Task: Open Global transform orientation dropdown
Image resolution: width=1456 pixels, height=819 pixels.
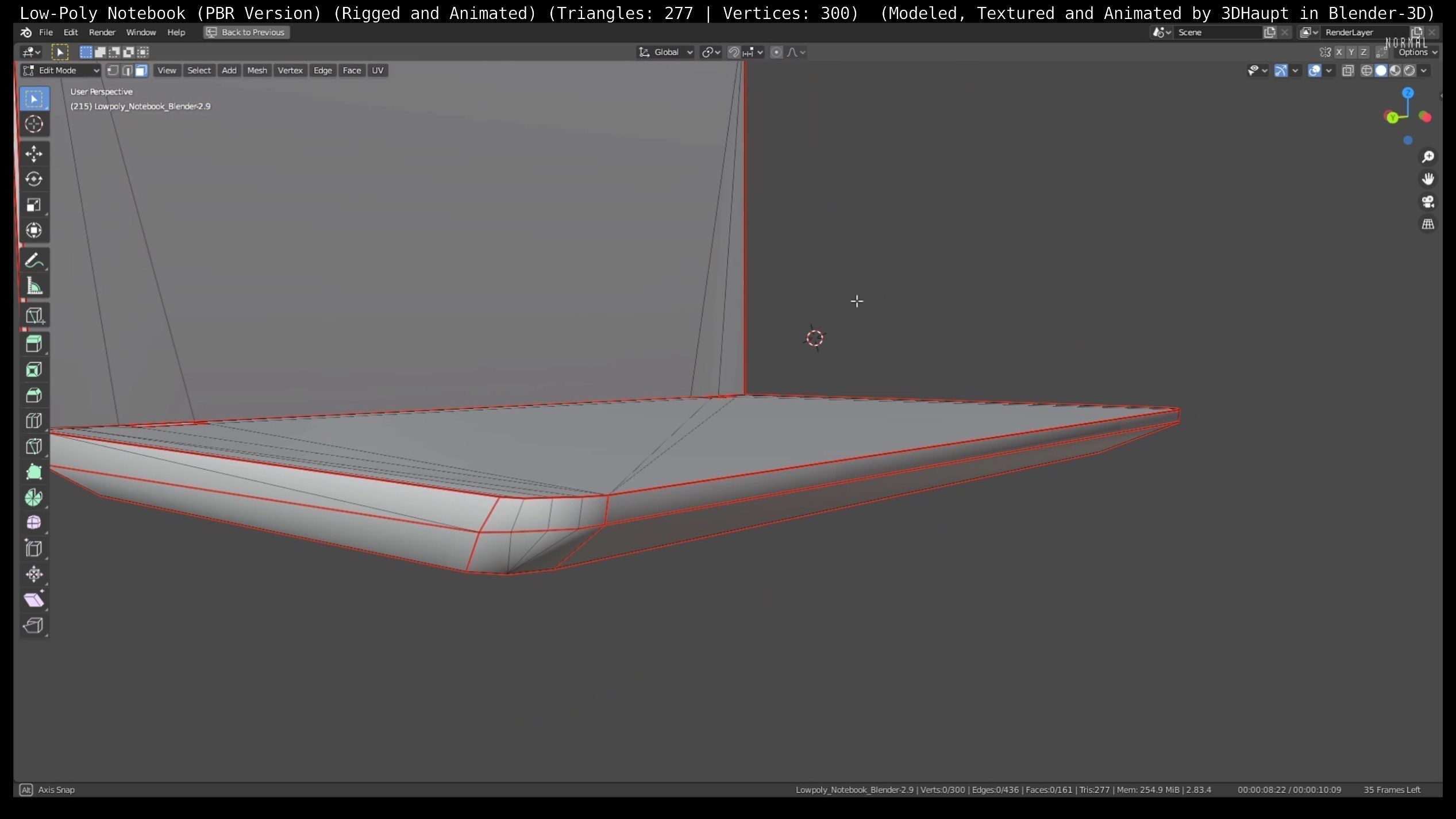Action: (x=666, y=52)
